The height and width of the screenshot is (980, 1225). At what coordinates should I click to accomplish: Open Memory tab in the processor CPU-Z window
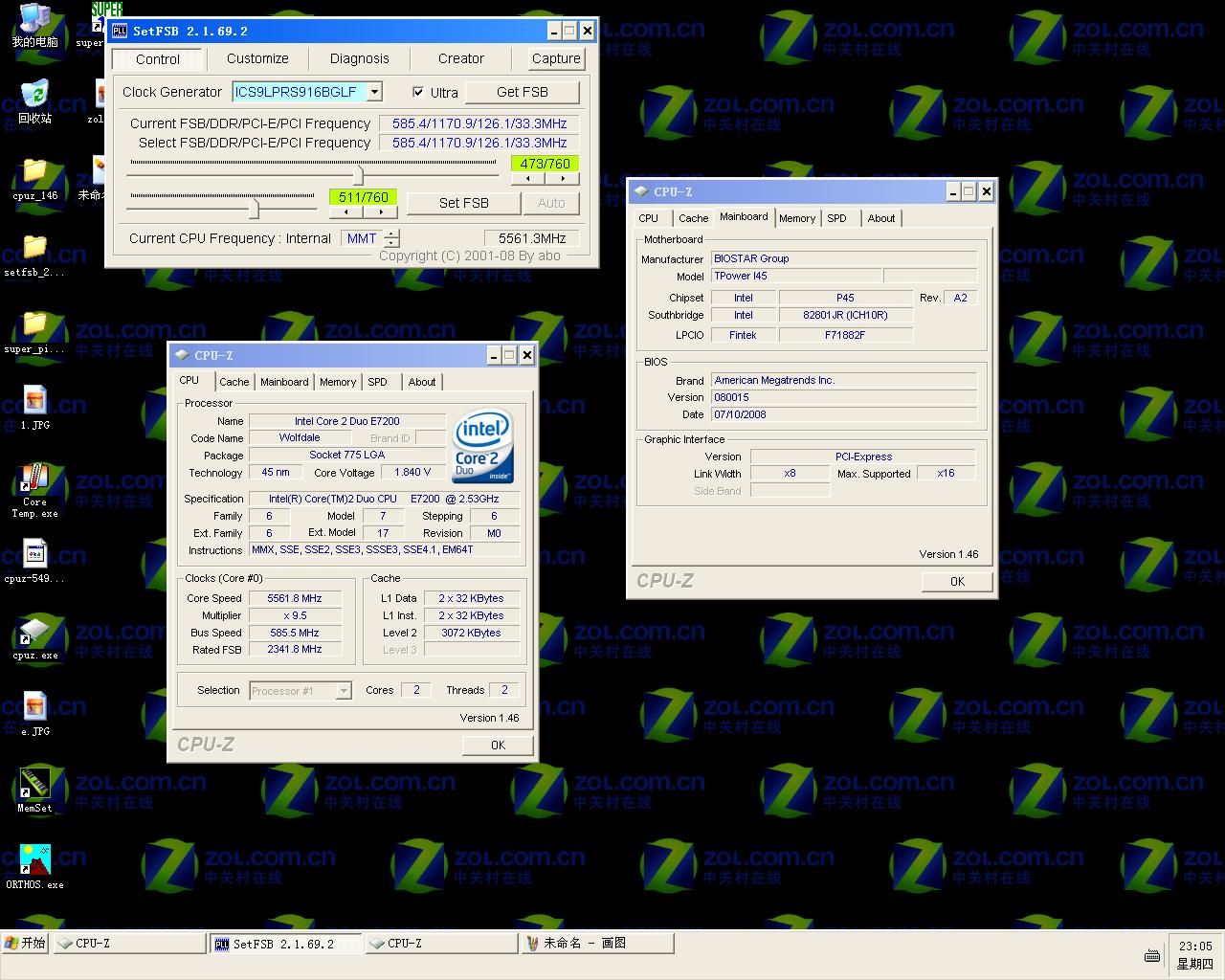tap(338, 382)
